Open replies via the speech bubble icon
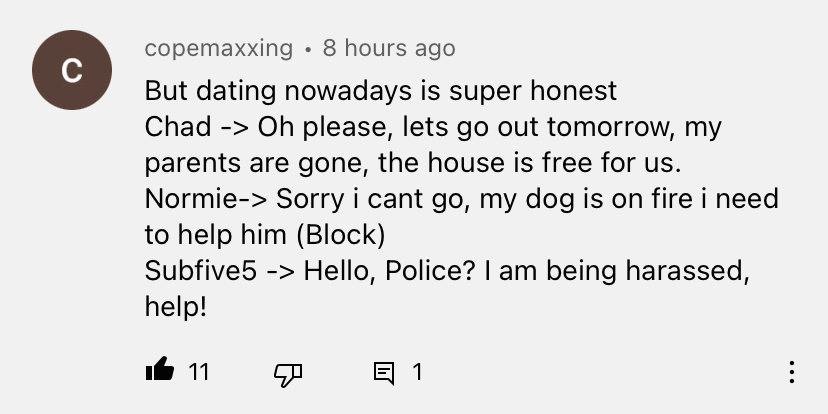 click(384, 373)
